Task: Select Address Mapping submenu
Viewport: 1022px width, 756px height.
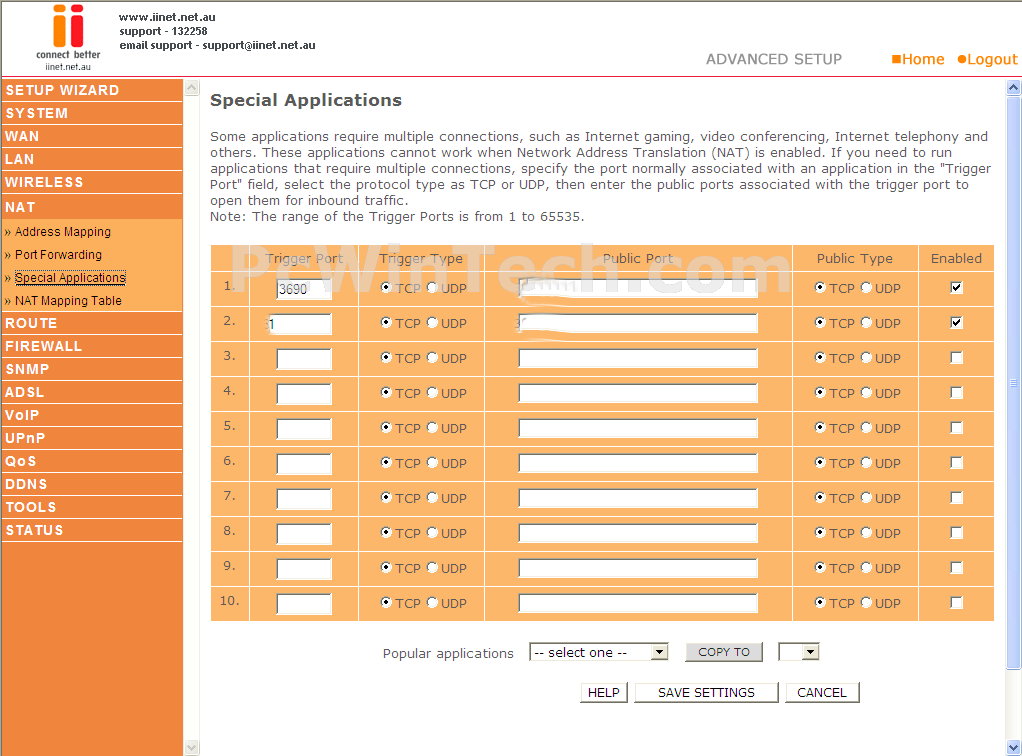Action: click(63, 232)
